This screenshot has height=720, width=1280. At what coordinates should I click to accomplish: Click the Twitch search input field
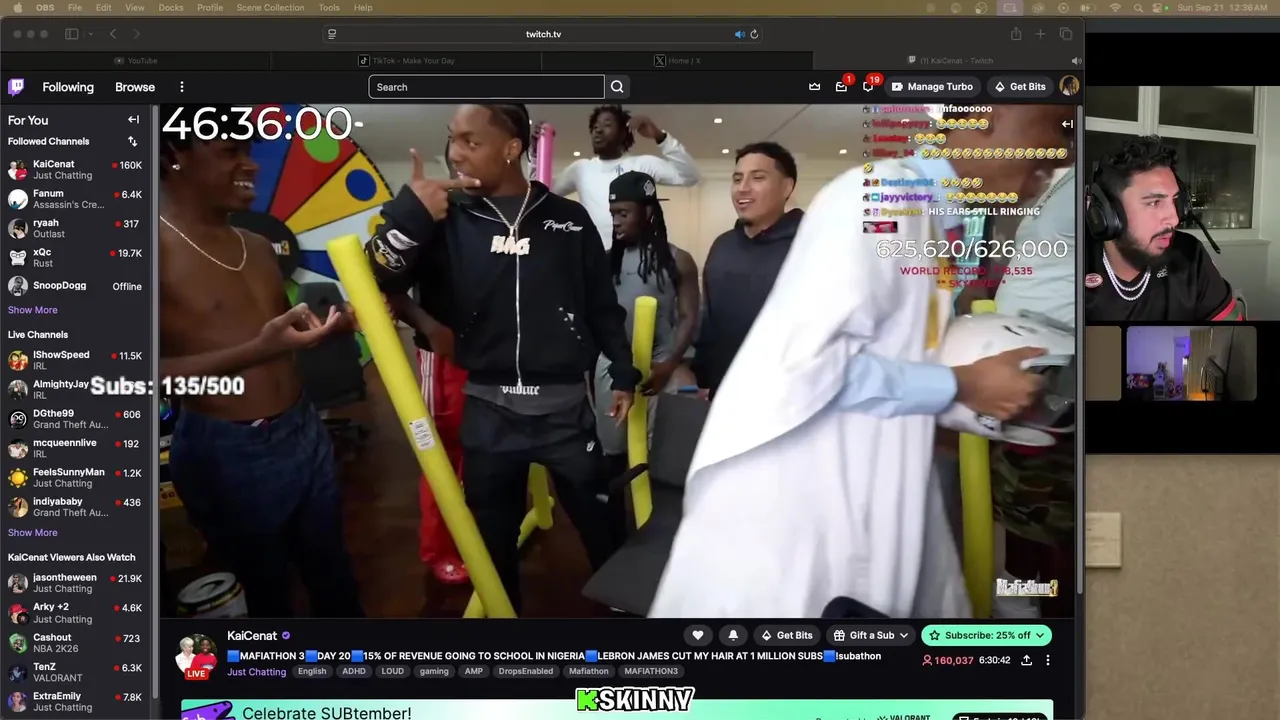486,87
